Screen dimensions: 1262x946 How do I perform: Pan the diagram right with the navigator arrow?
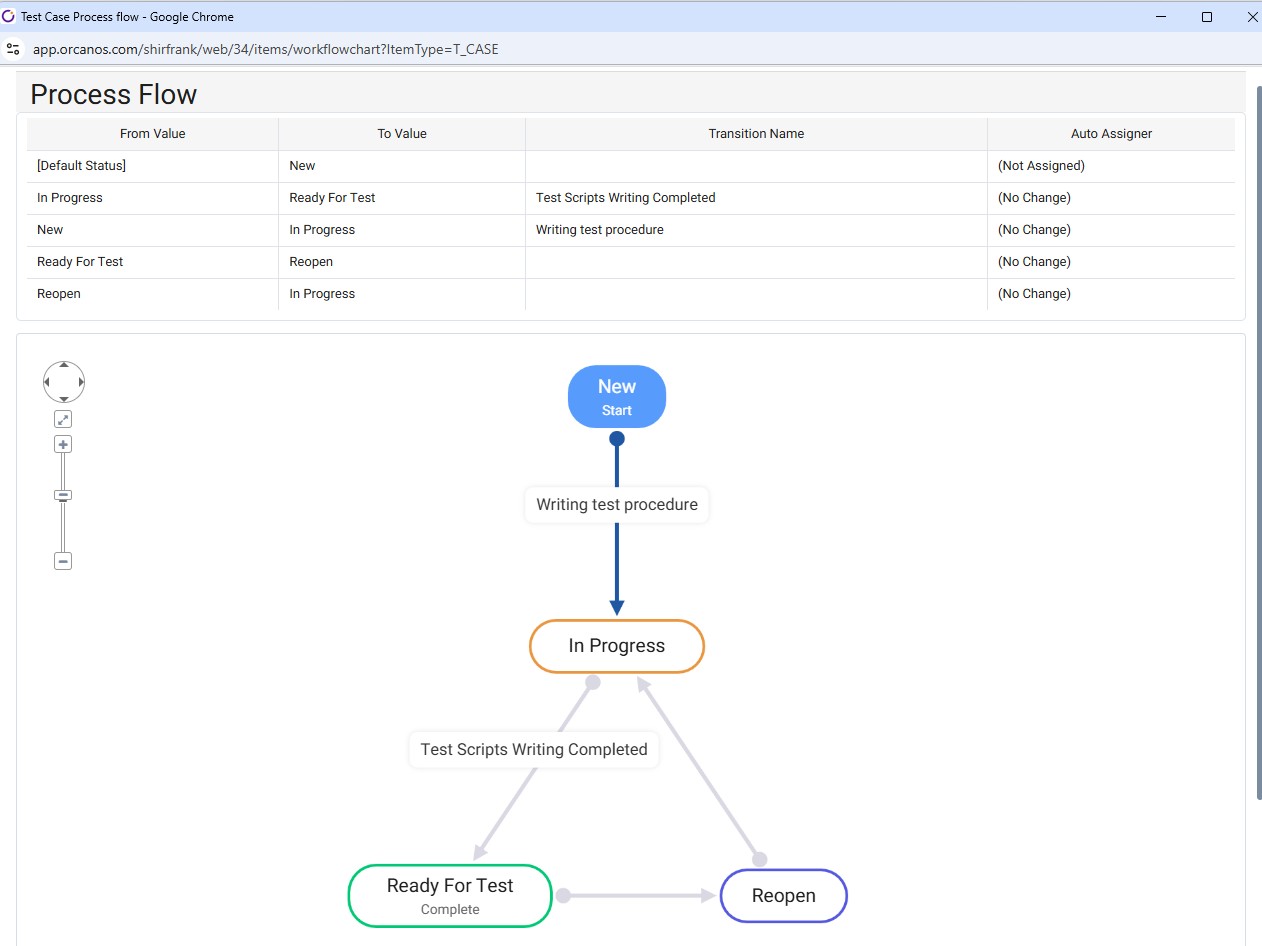click(80, 382)
